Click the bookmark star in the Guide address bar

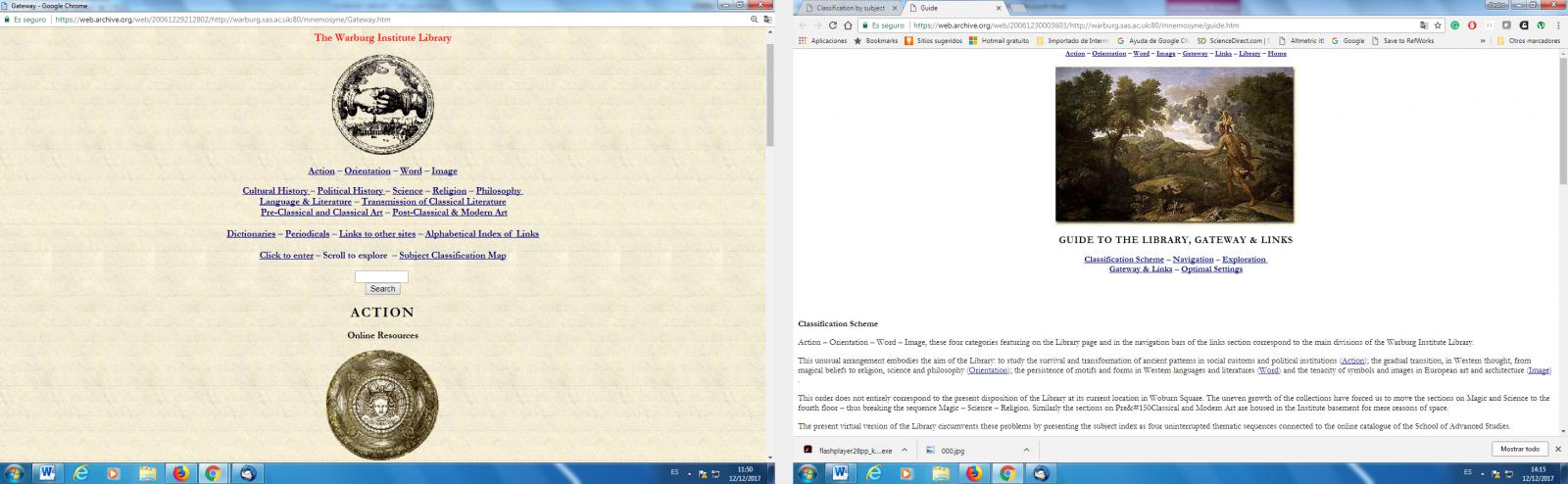click(x=1438, y=25)
